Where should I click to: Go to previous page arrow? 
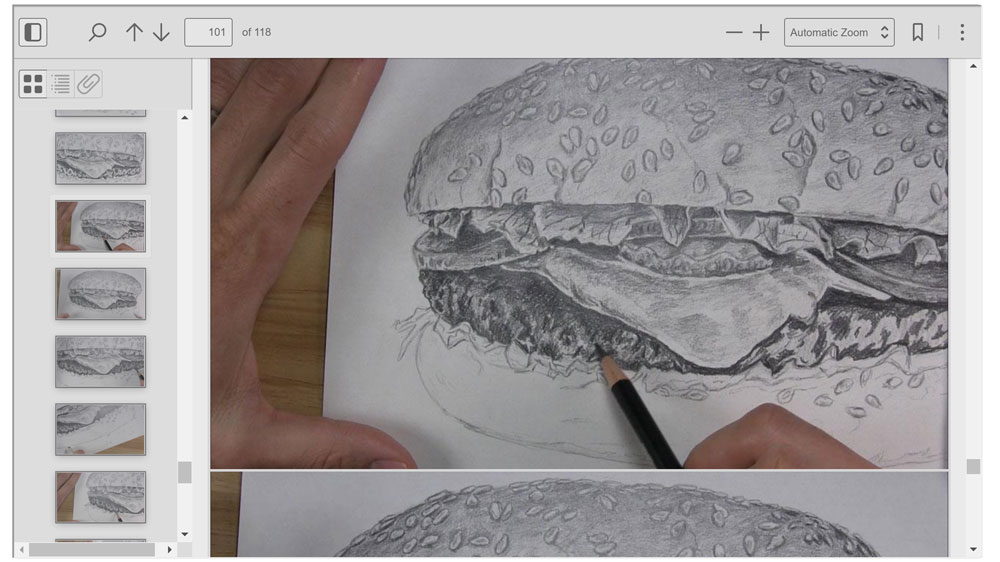click(134, 32)
